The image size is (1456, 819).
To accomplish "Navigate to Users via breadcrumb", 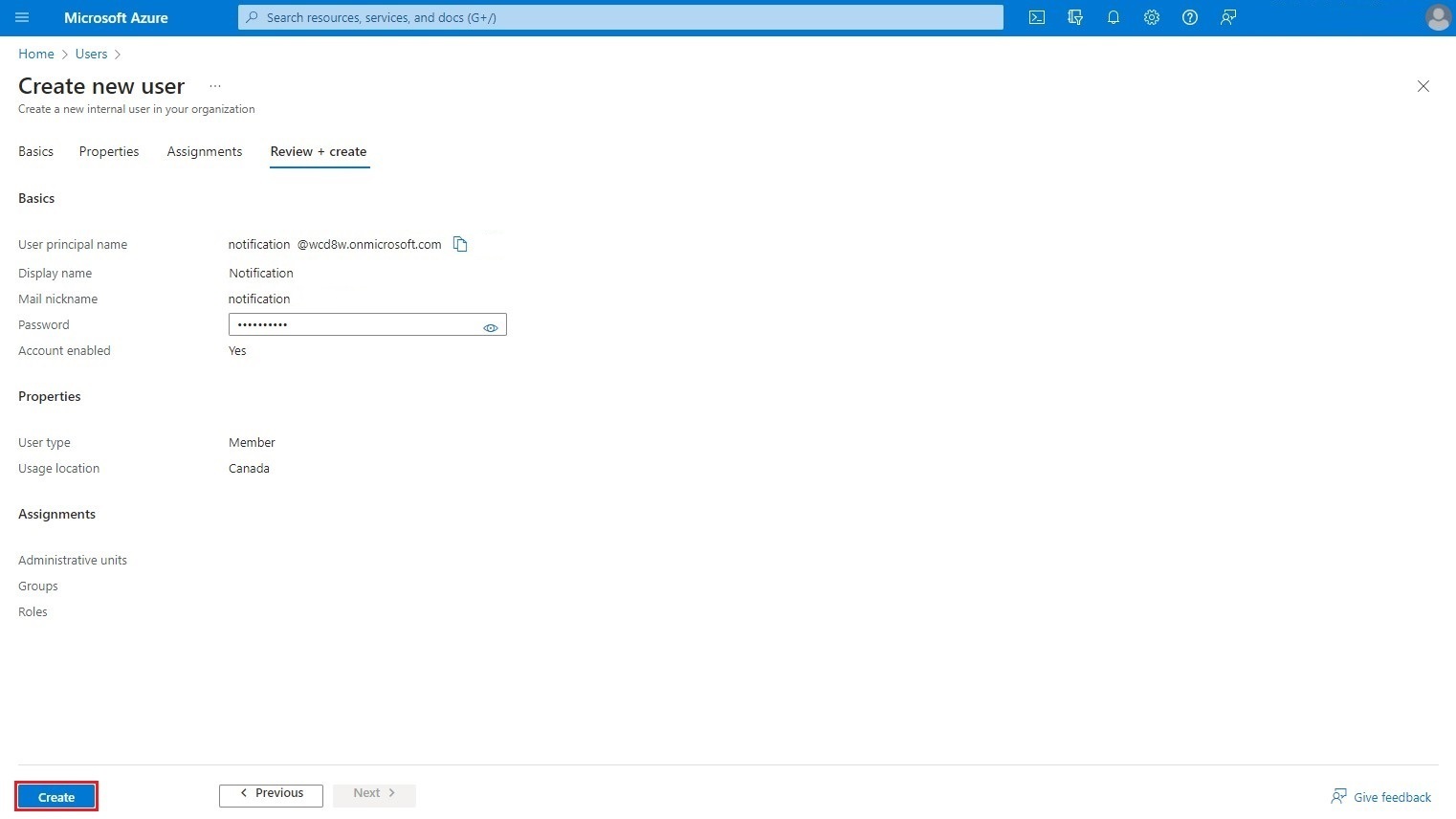I will [91, 54].
